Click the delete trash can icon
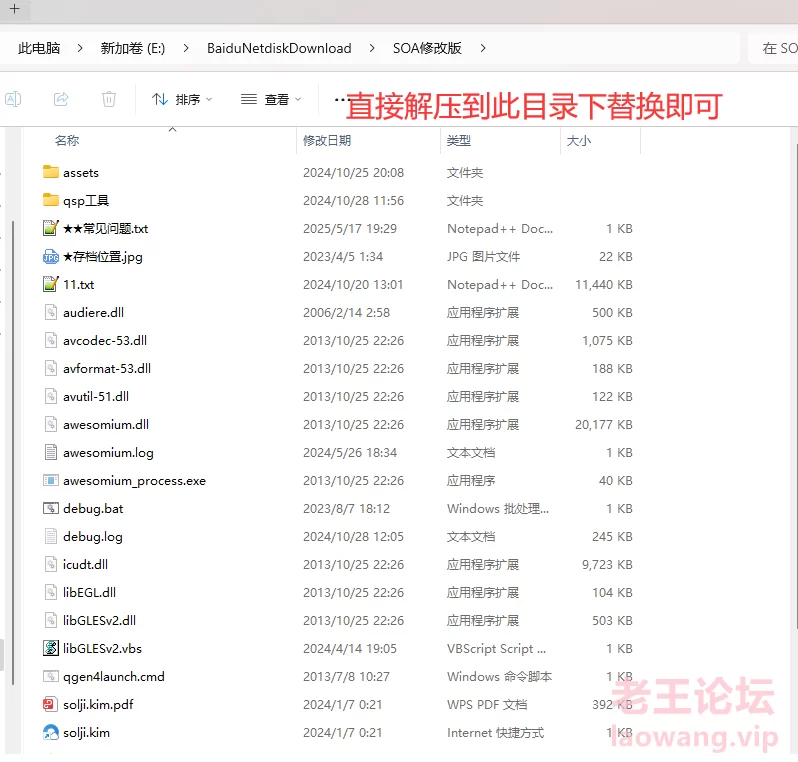This screenshot has height=762, width=798. coord(108,99)
